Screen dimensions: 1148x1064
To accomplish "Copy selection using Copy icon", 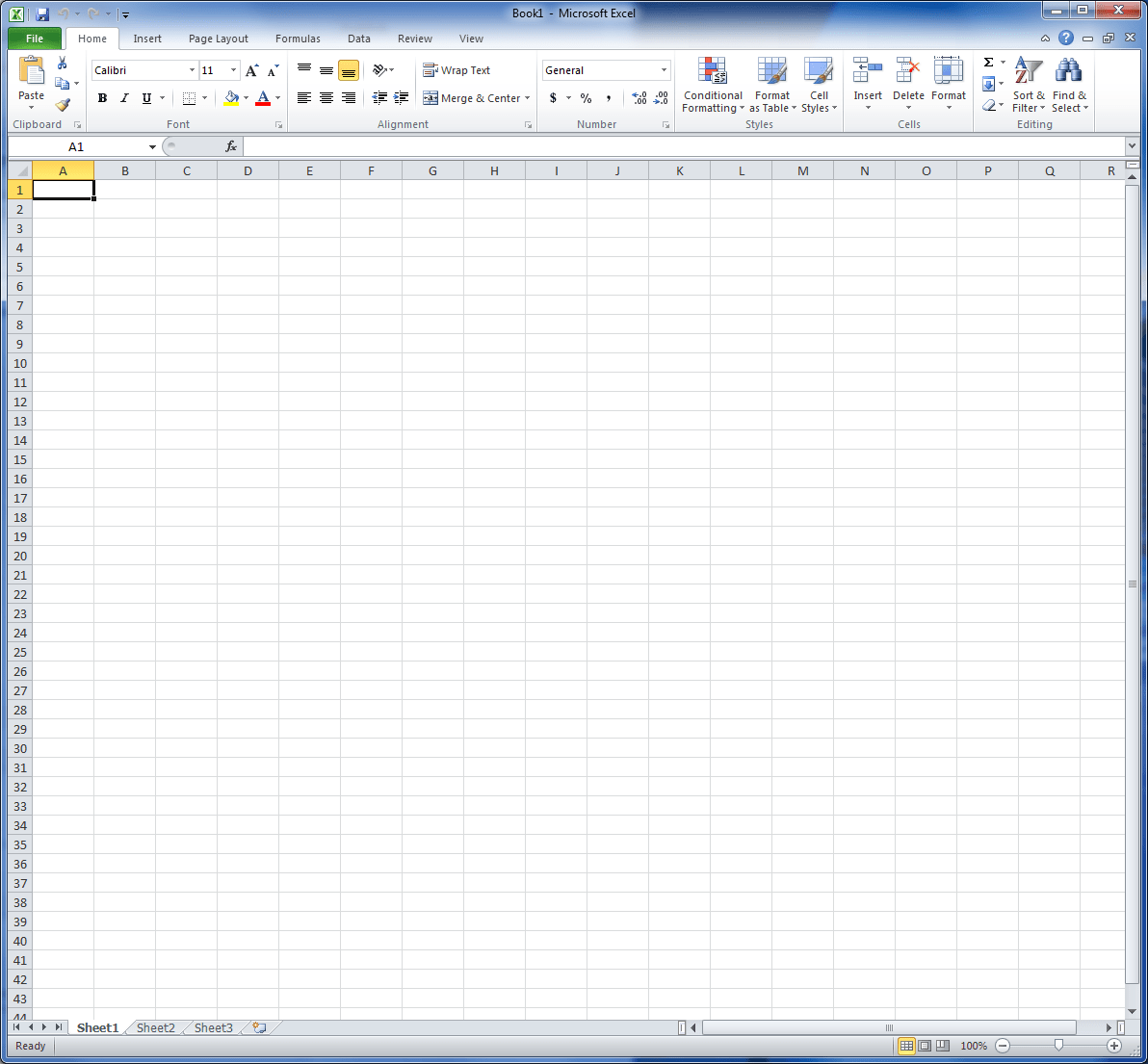I will 63,84.
